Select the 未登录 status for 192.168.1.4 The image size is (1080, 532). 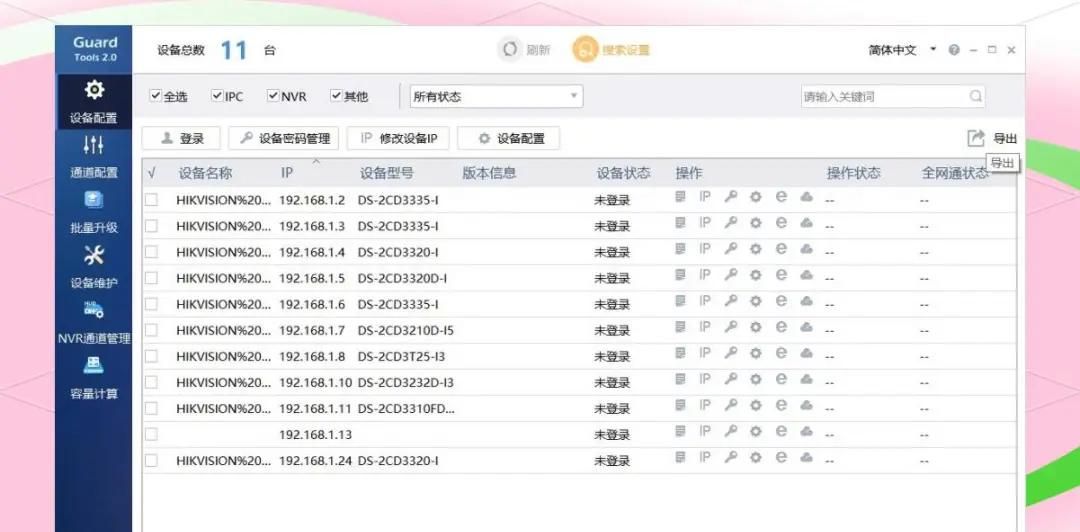point(612,252)
